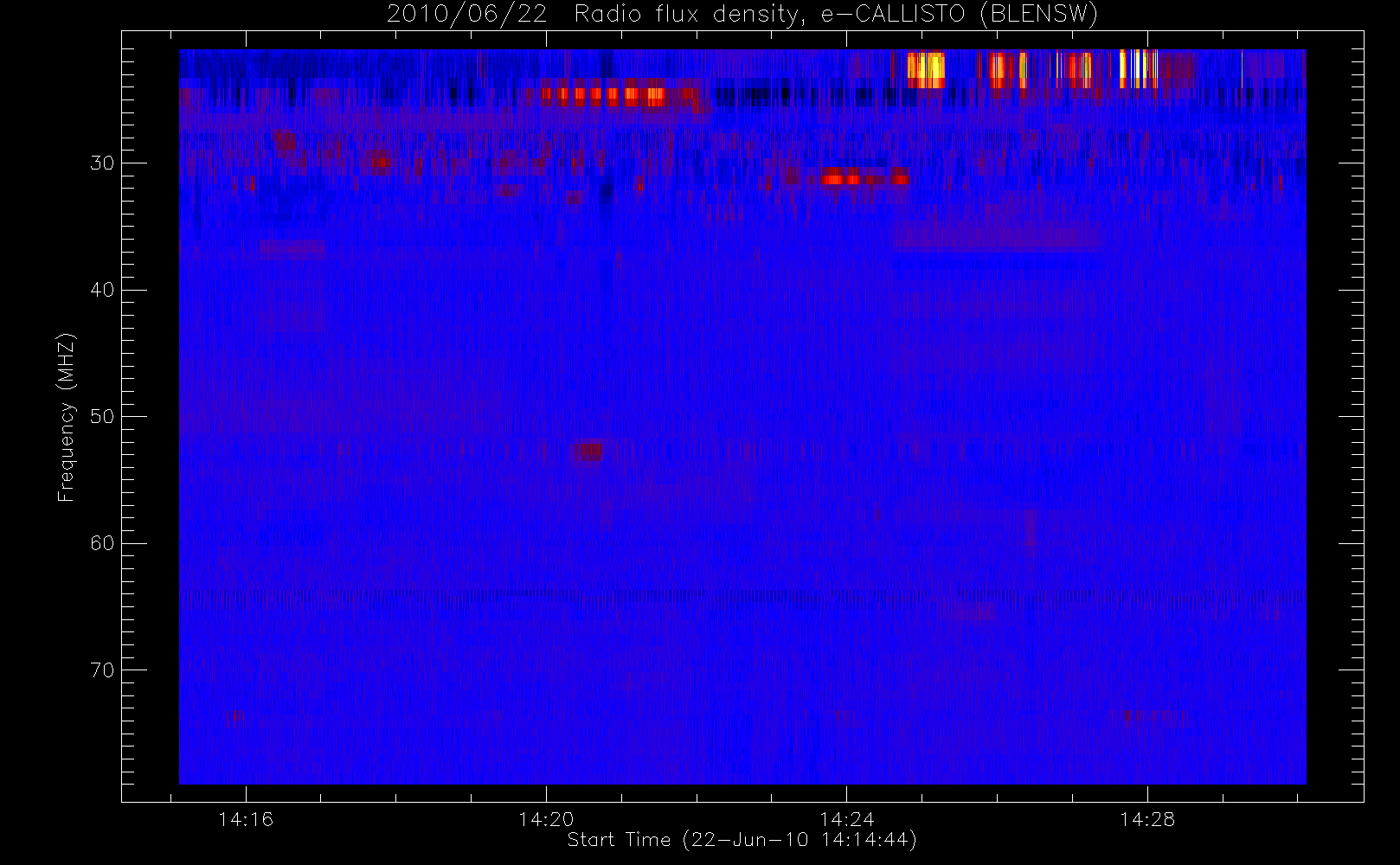Click the '60' frequency tick label
This screenshot has height=865, width=1400.
[102, 543]
